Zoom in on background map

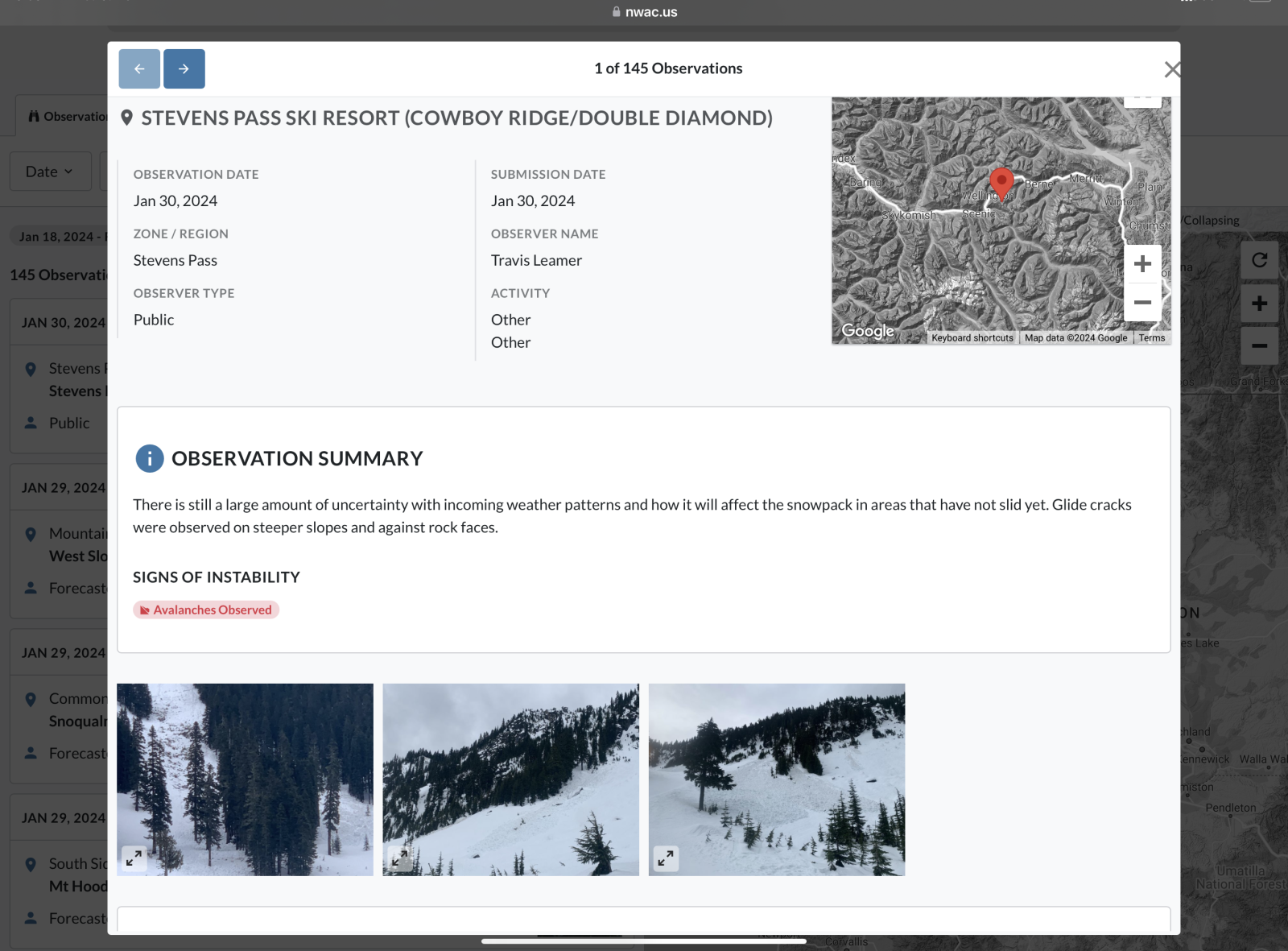click(1259, 304)
